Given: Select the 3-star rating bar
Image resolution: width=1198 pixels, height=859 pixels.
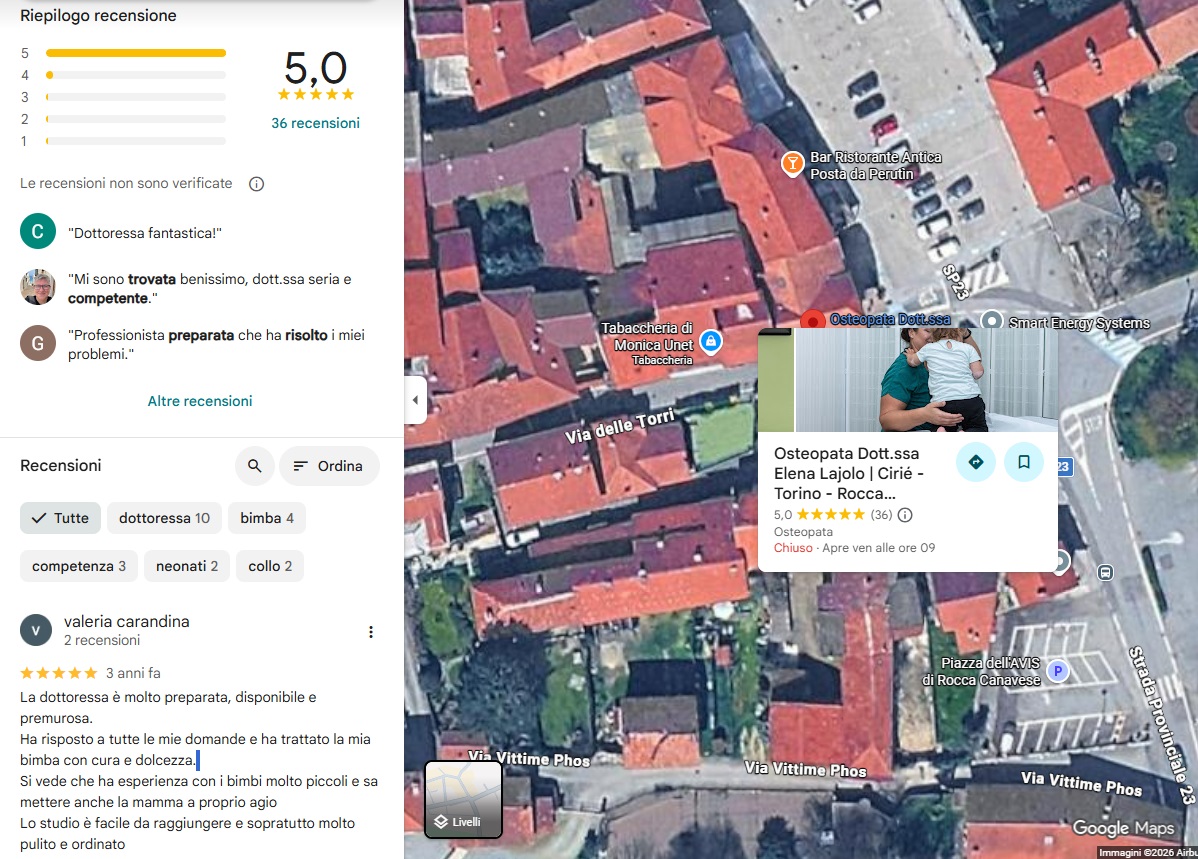Looking at the screenshot, I should coord(135,97).
